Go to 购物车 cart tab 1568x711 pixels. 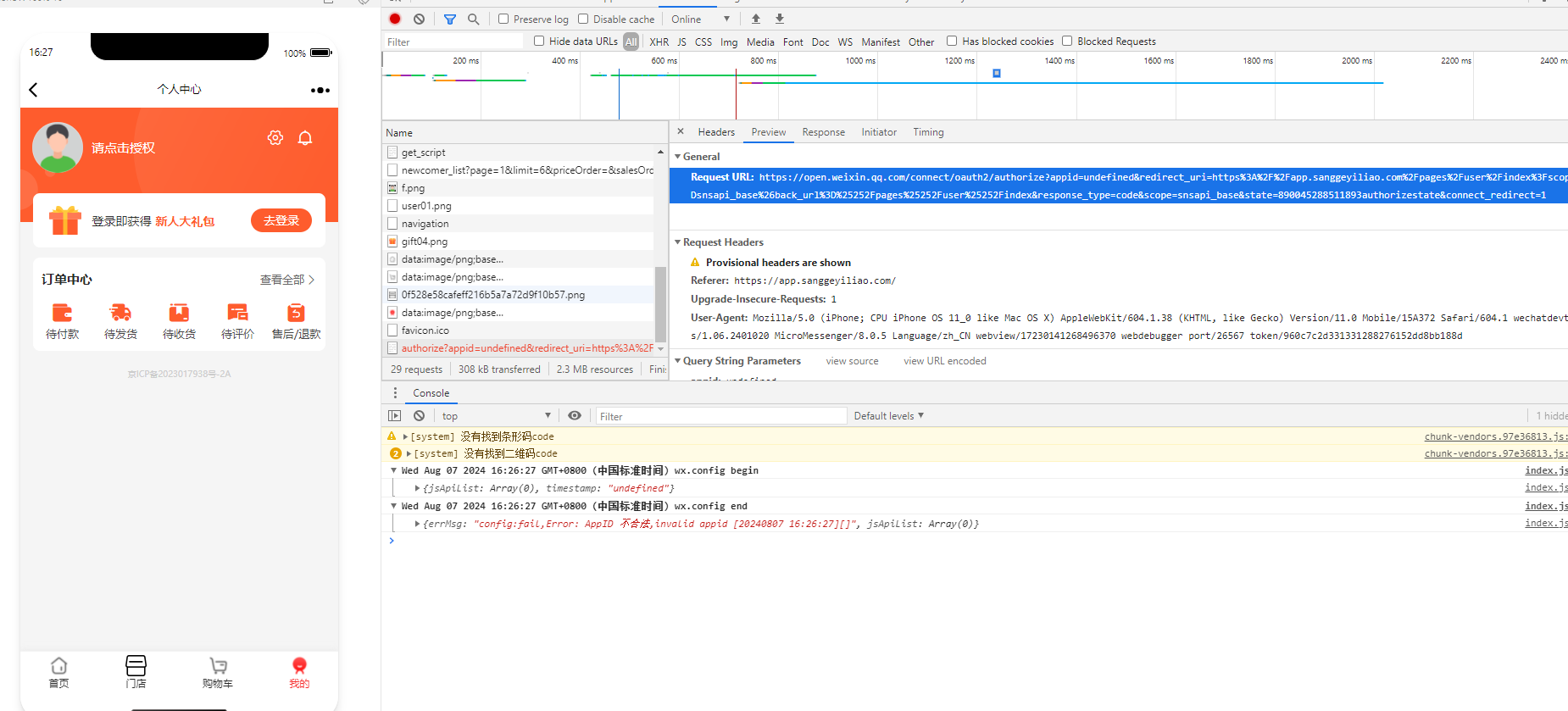[218, 673]
